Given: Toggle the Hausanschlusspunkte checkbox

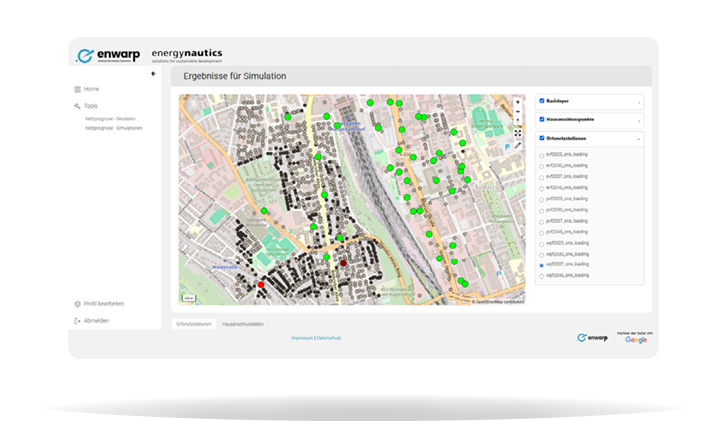Looking at the screenshot, I should pos(542,119).
